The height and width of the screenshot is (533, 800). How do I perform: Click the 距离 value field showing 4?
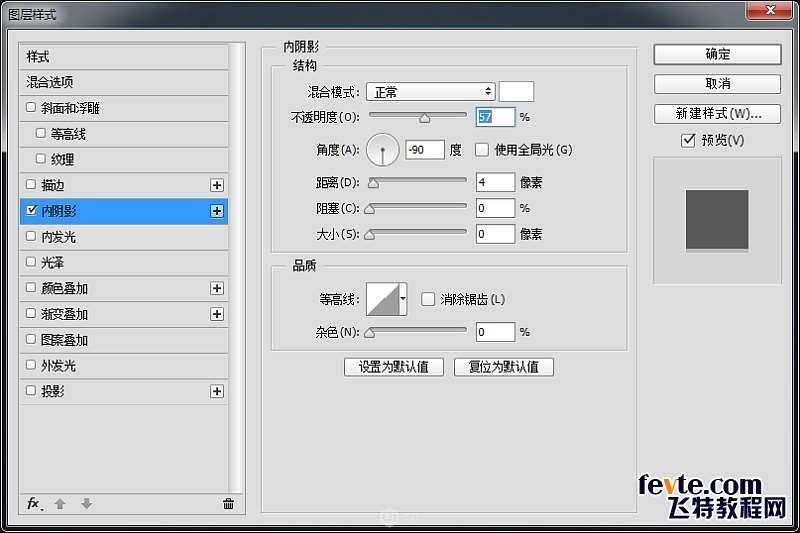pyautogui.click(x=495, y=182)
